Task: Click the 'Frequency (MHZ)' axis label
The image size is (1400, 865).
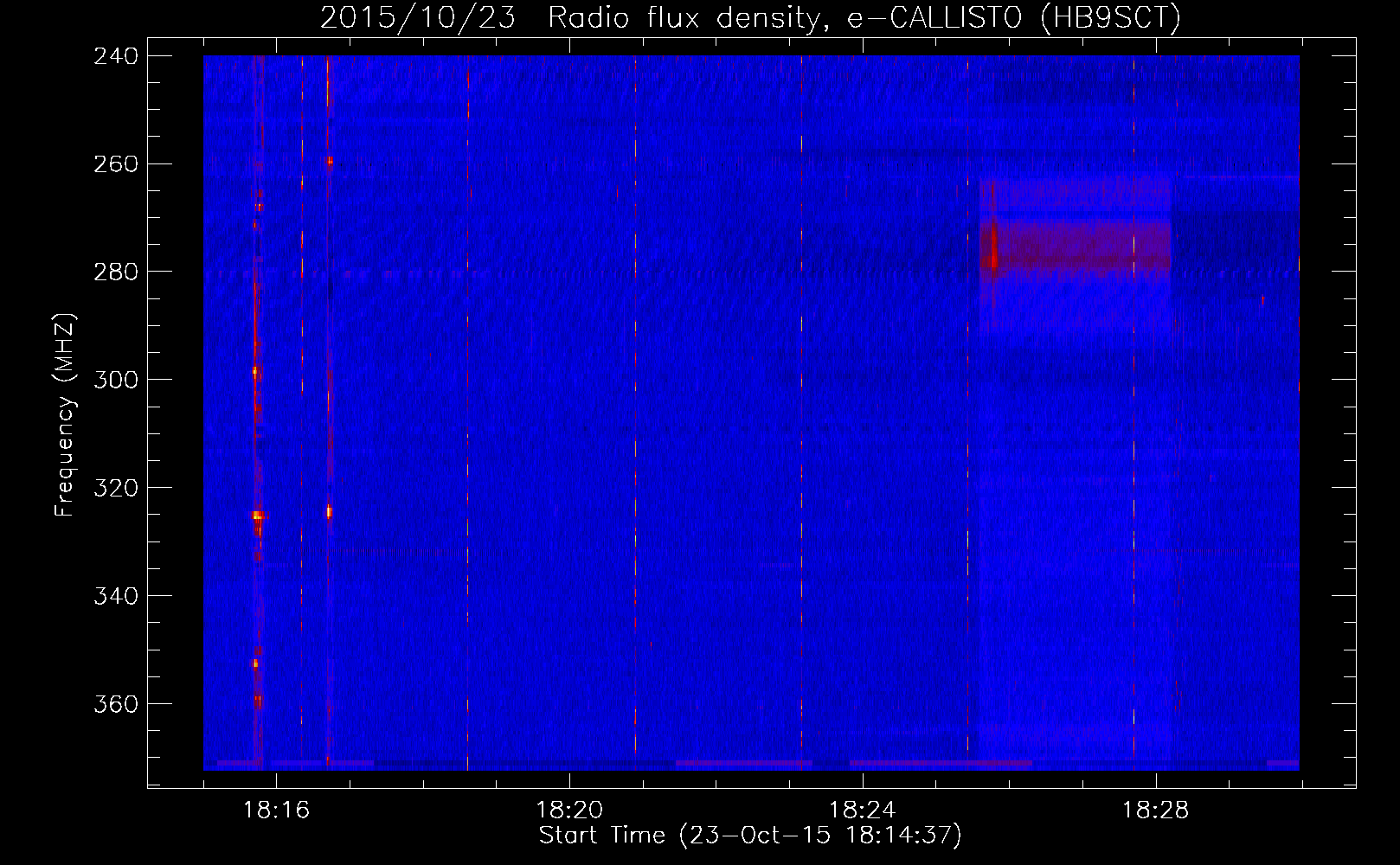Action: point(65,415)
